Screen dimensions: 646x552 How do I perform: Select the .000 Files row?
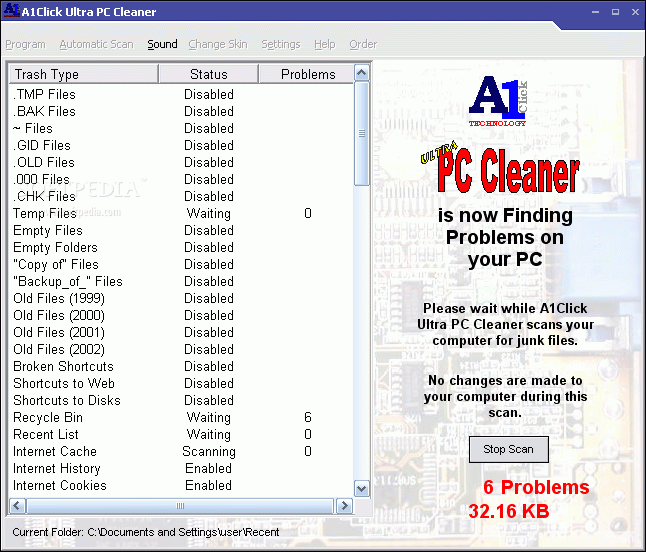[181, 179]
